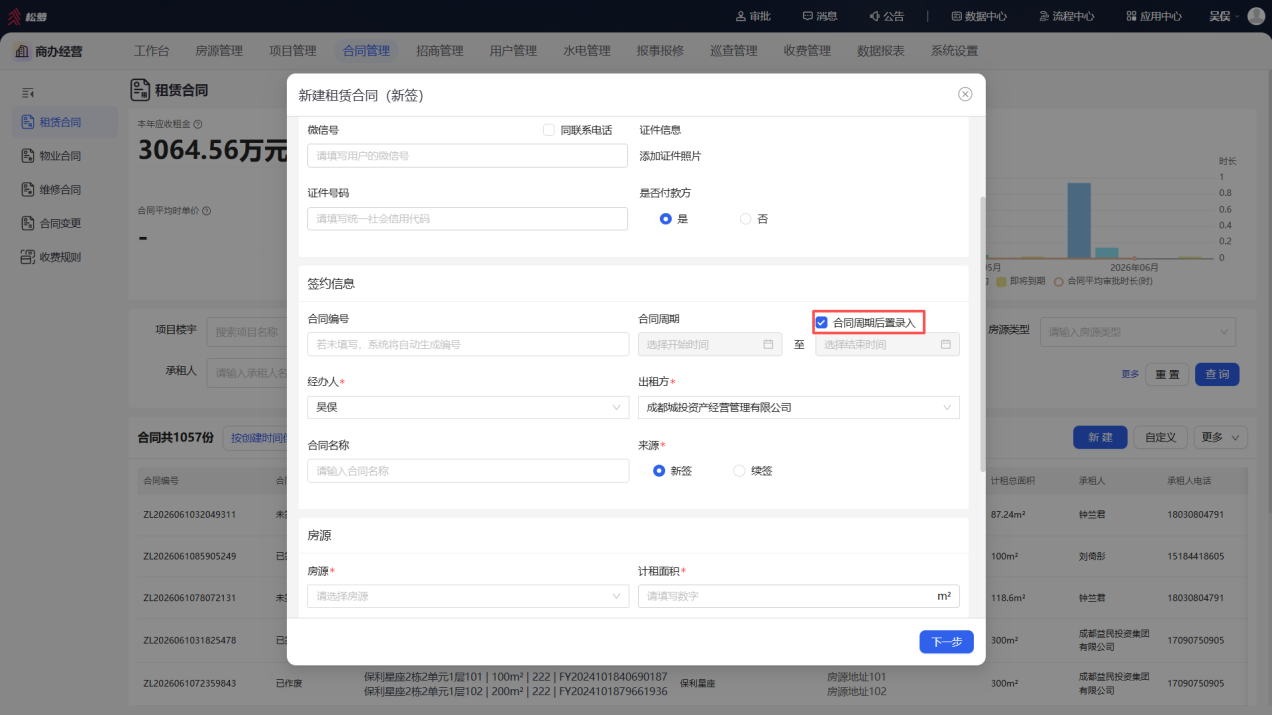
Task: Click the 查询 button
Action: click(x=1217, y=374)
